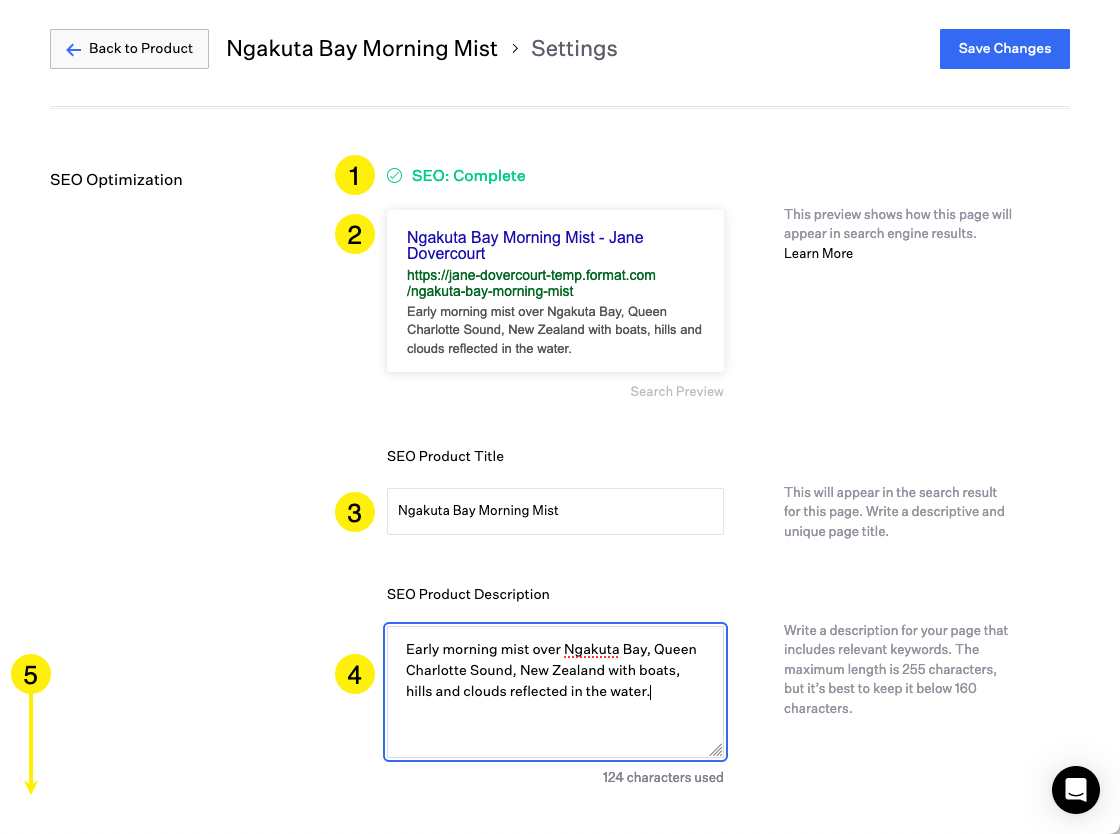
Task: Click the Ngakuta Bay Morning Mist breadcrumb title
Action: pos(361,49)
